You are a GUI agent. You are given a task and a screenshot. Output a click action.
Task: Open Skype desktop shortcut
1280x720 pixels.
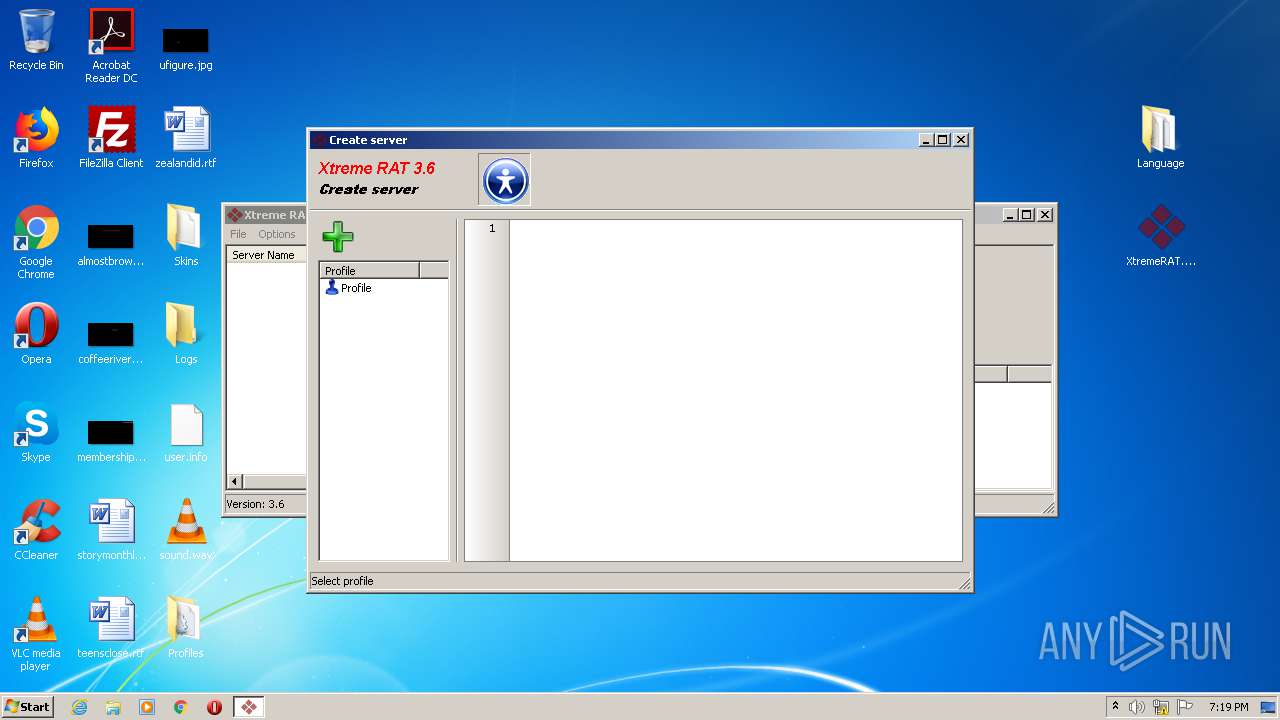pos(36,432)
